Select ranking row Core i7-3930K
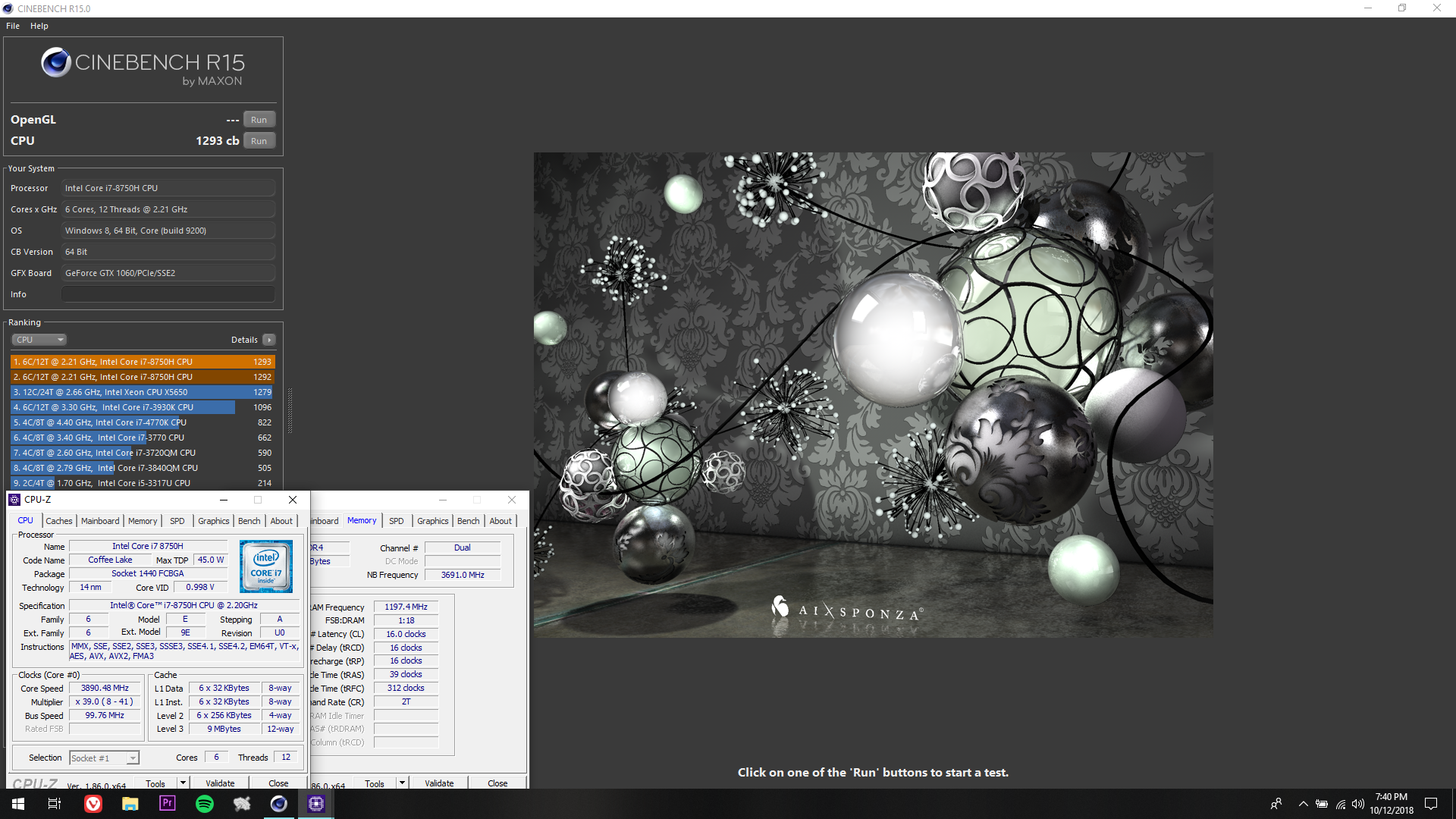The width and height of the screenshot is (1456, 819). [143, 407]
